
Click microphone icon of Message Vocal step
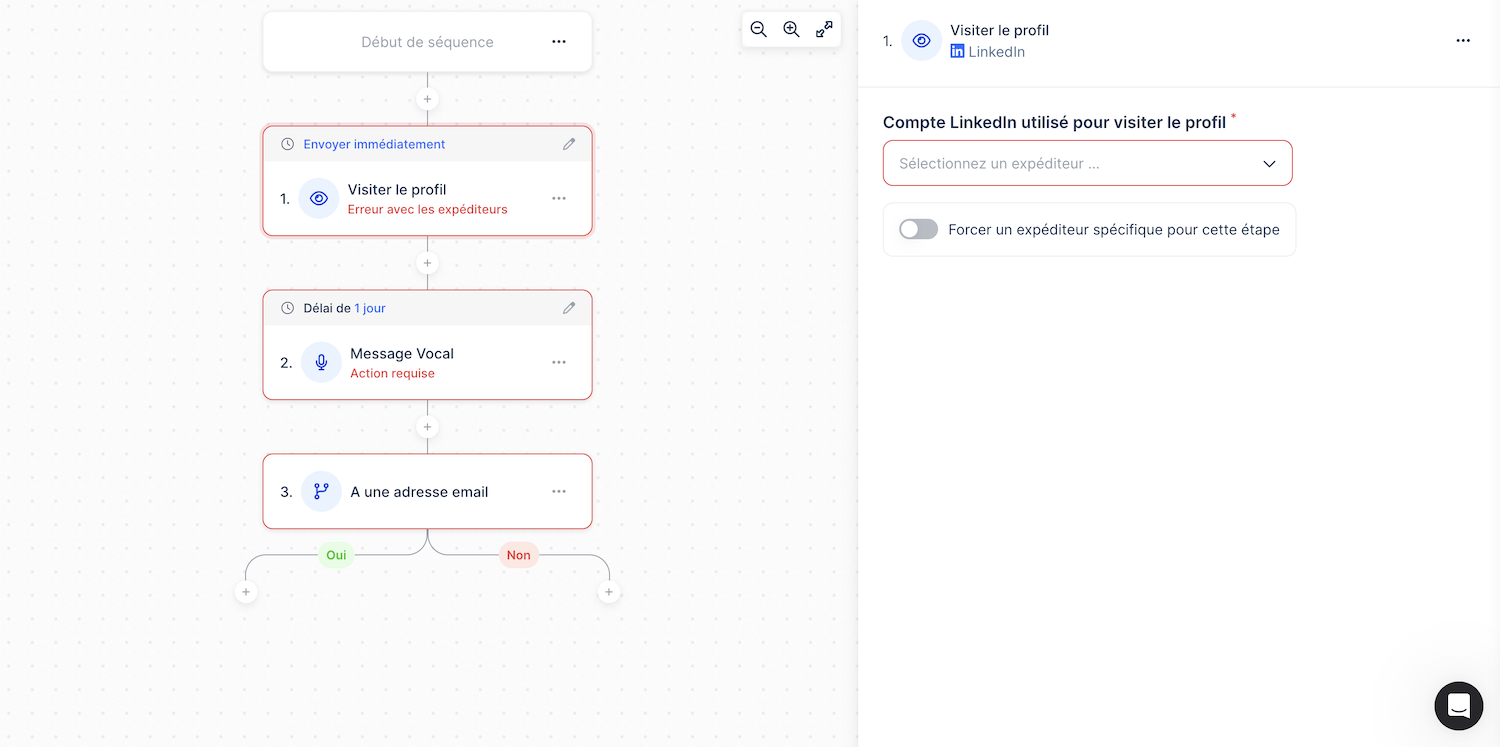[x=321, y=363]
